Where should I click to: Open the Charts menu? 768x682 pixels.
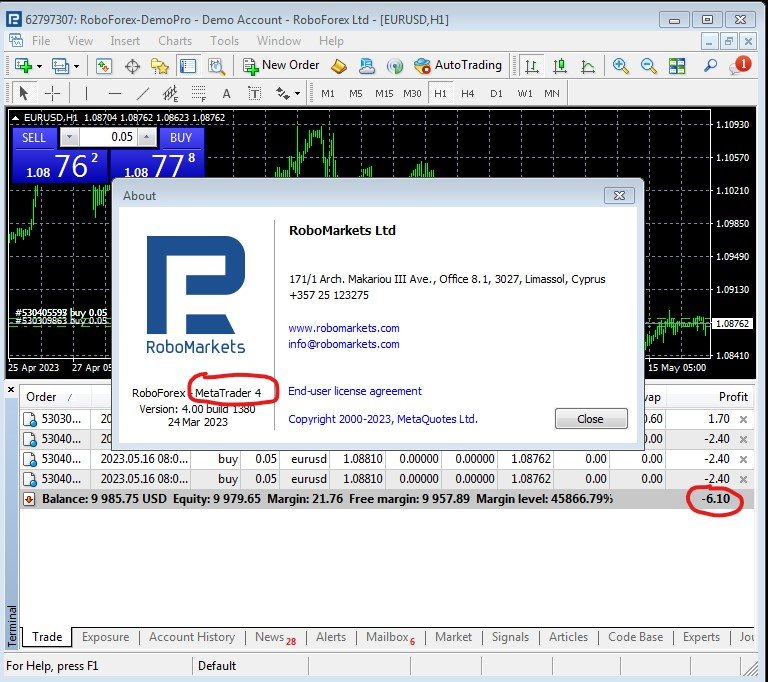tap(175, 41)
